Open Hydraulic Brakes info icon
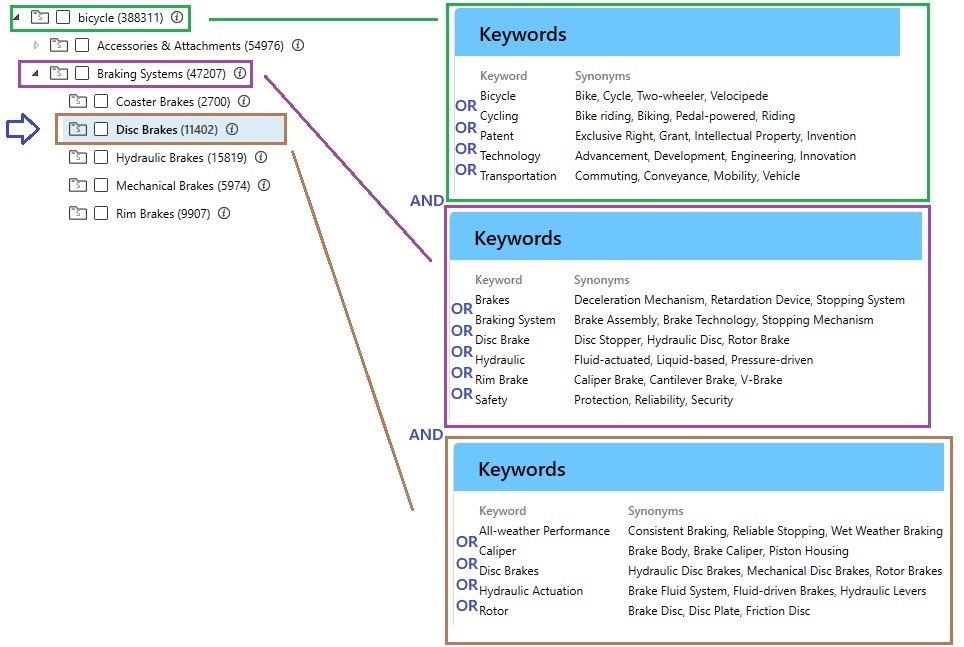Screen dimensions: 964x647 (x=261, y=157)
